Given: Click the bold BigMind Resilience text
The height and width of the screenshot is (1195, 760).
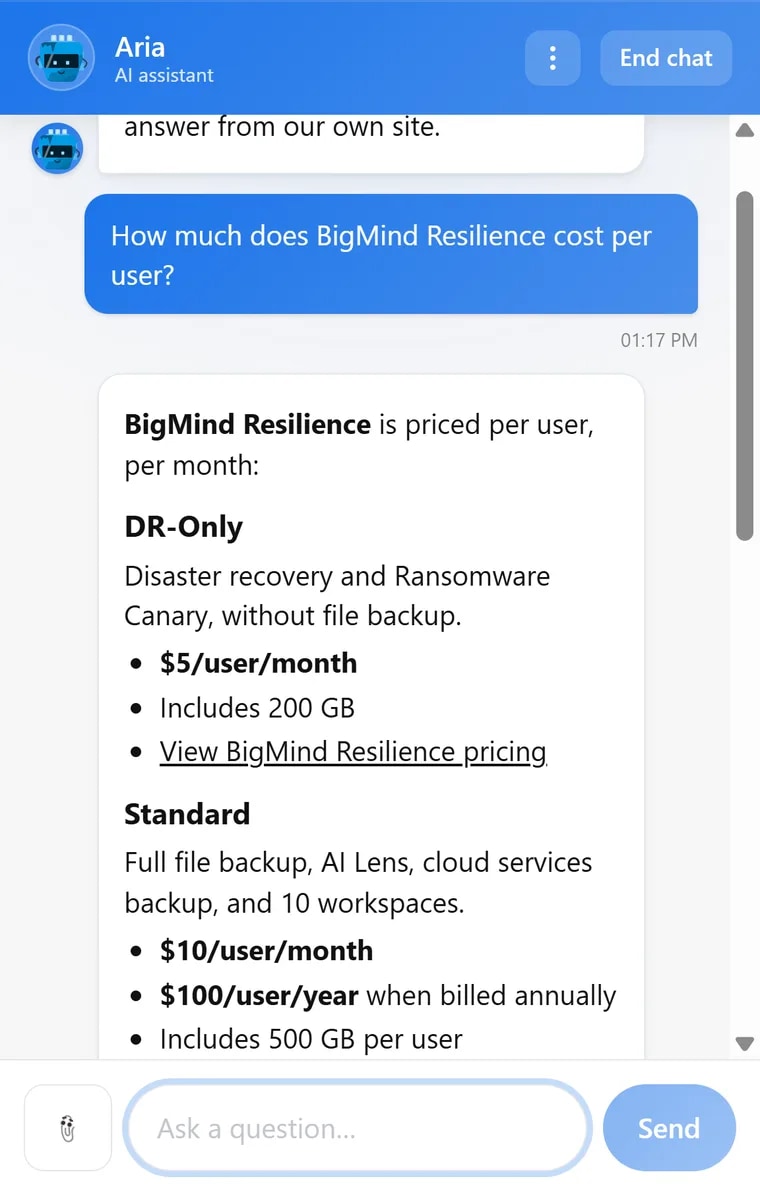Looking at the screenshot, I should pyautogui.click(x=248, y=424).
